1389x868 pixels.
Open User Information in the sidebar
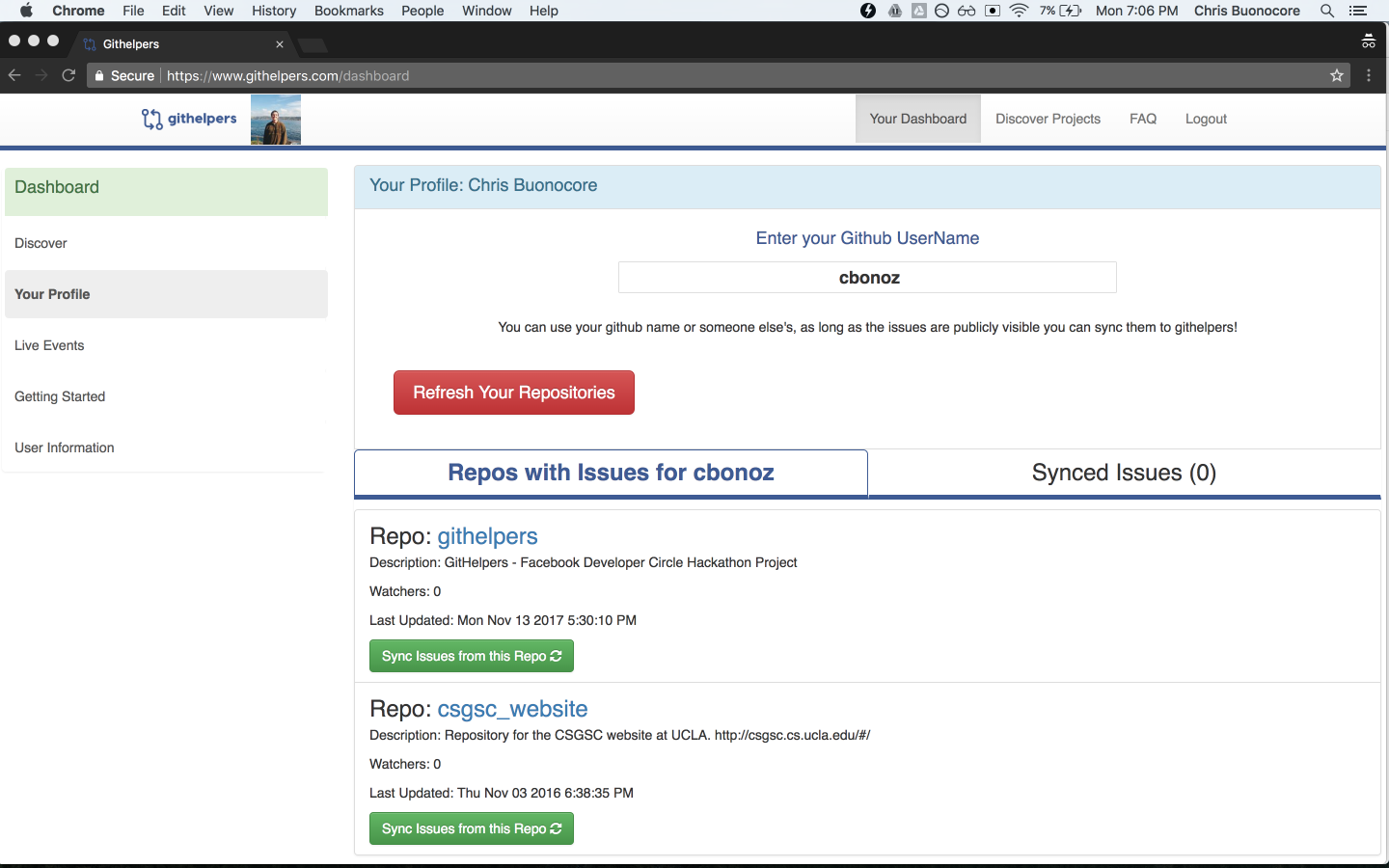click(166, 448)
